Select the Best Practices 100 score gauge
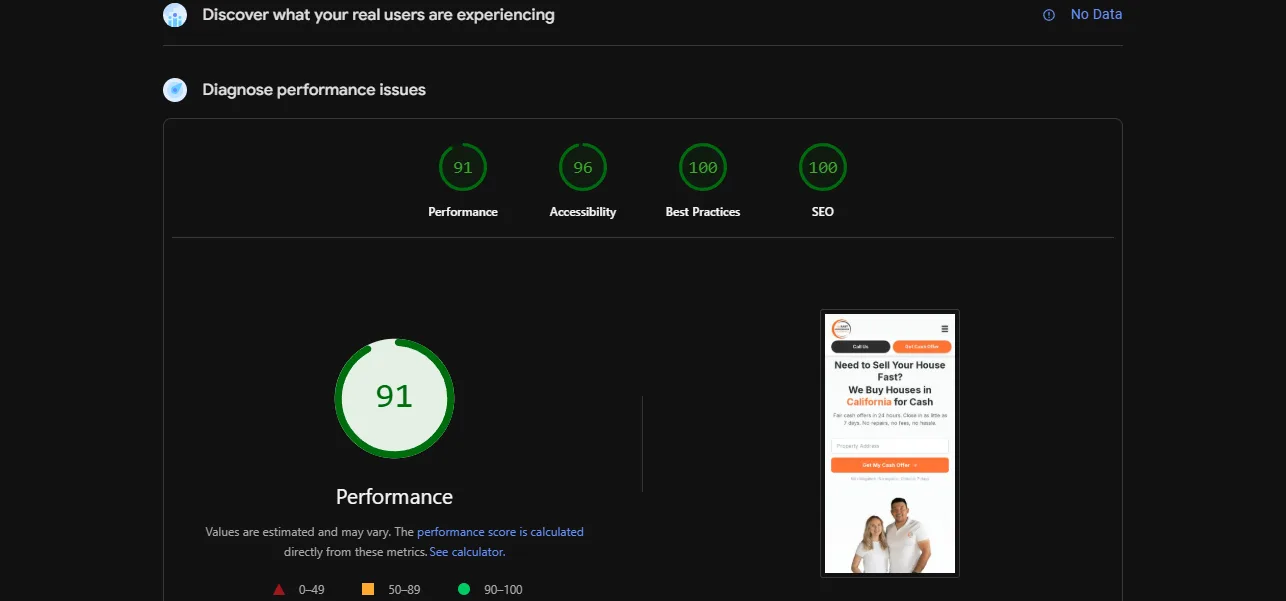The image size is (1286, 601). (703, 168)
